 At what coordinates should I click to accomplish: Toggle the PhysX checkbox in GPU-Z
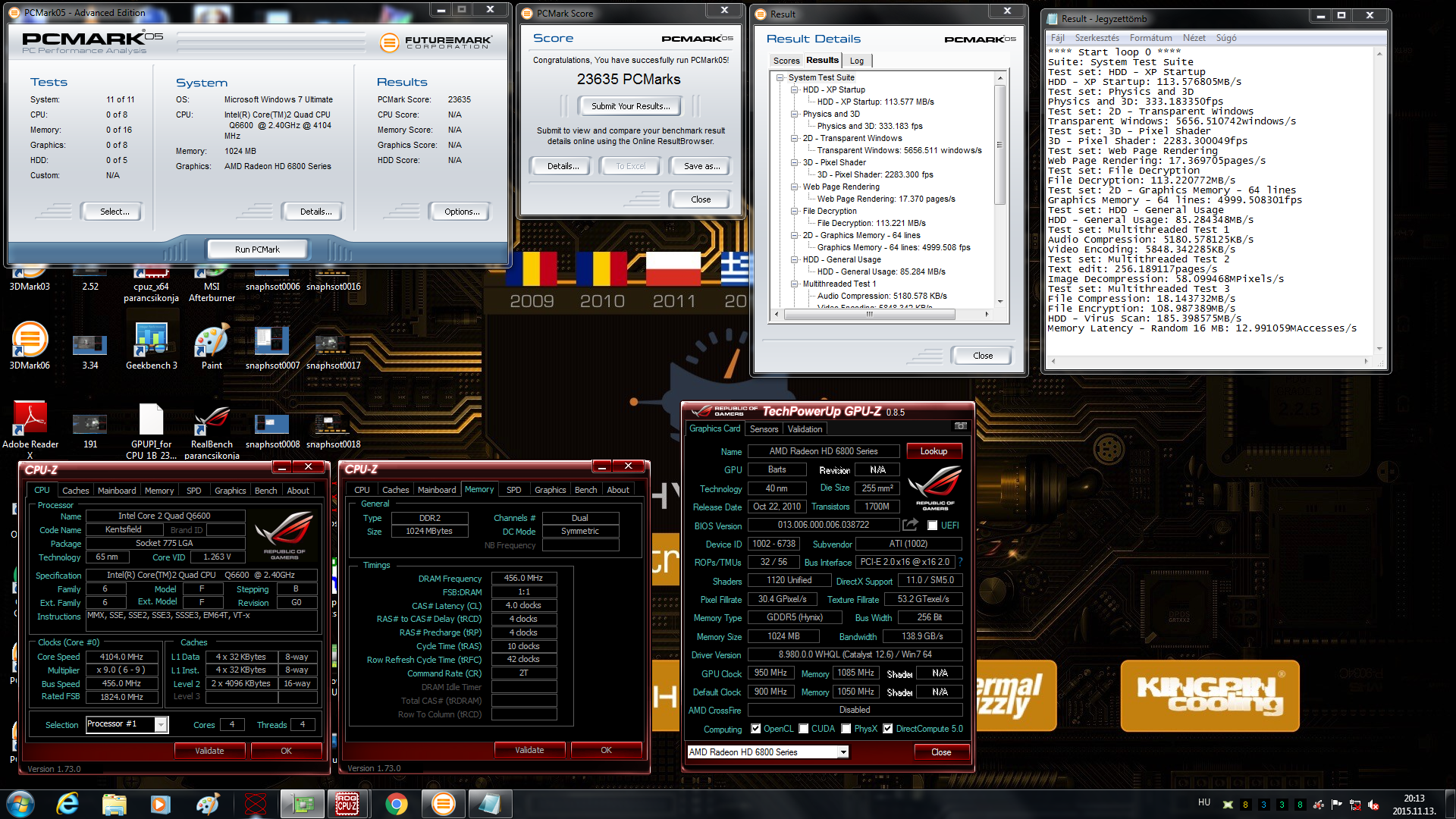[x=846, y=729]
